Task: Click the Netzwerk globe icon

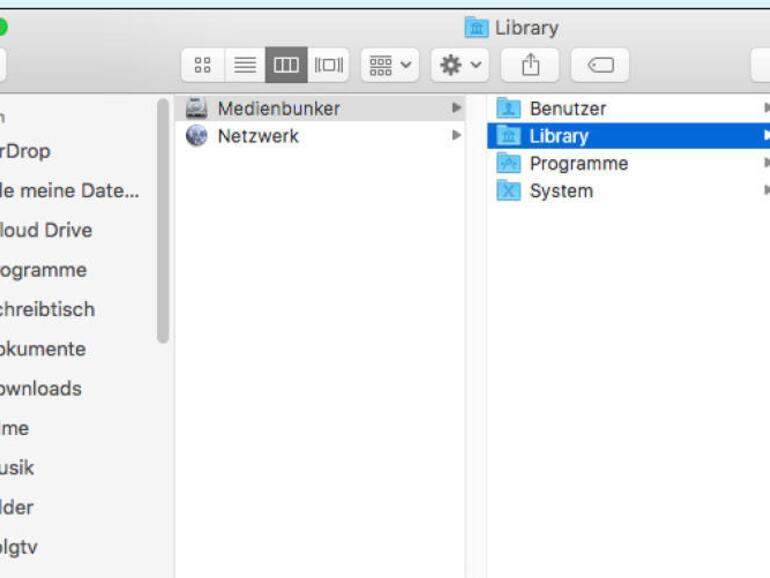Action: coord(196,136)
